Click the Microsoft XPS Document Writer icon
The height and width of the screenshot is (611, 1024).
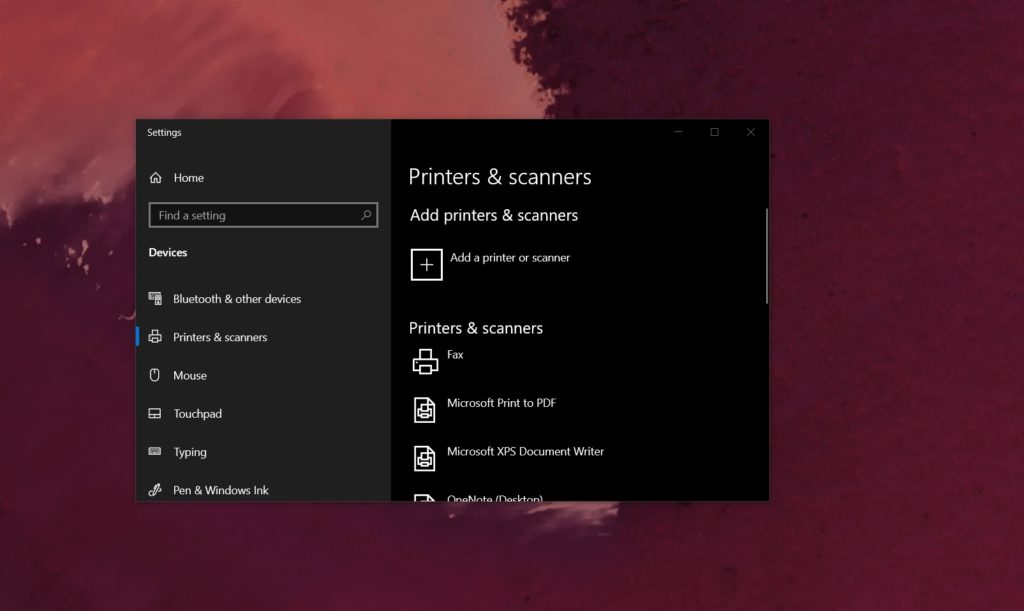pos(424,456)
